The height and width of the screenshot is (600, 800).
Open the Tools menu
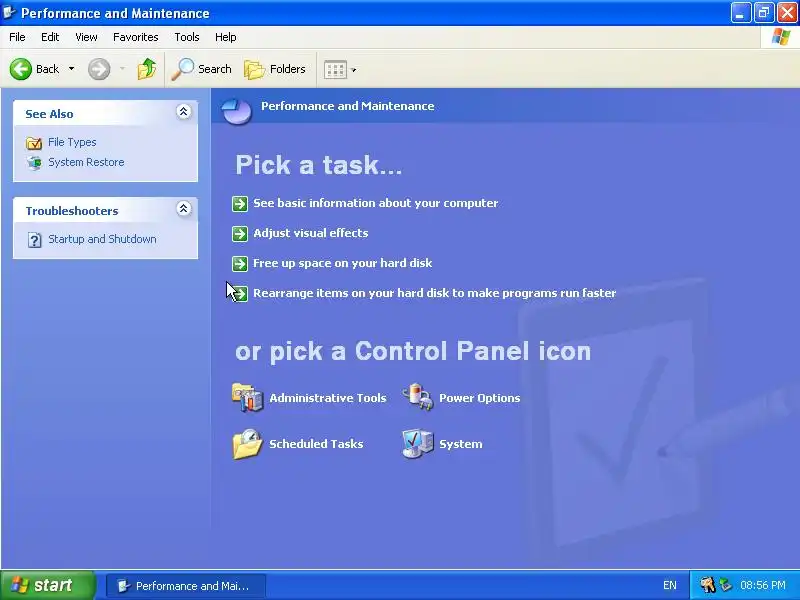pos(187,37)
